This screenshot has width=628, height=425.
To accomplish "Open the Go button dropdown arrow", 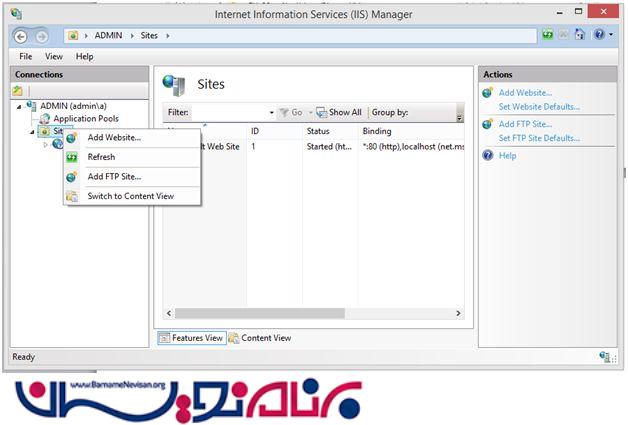I will pos(310,113).
